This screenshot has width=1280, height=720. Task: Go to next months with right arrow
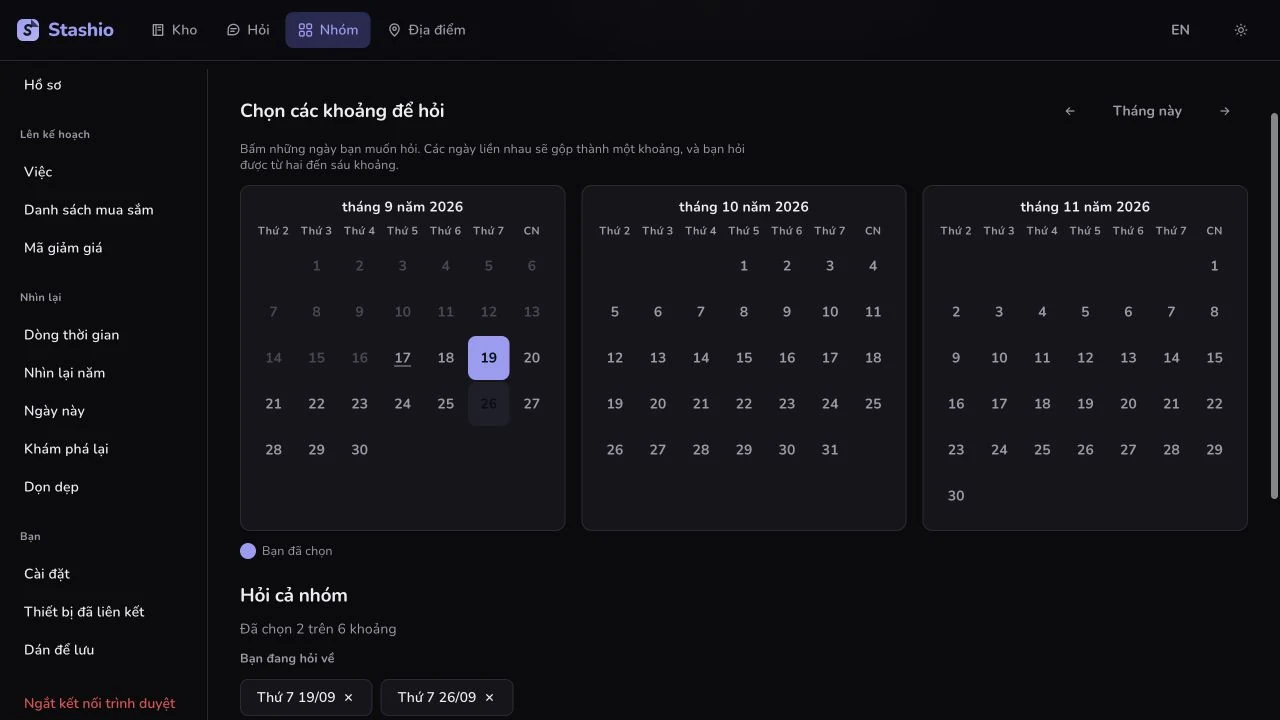click(1225, 111)
